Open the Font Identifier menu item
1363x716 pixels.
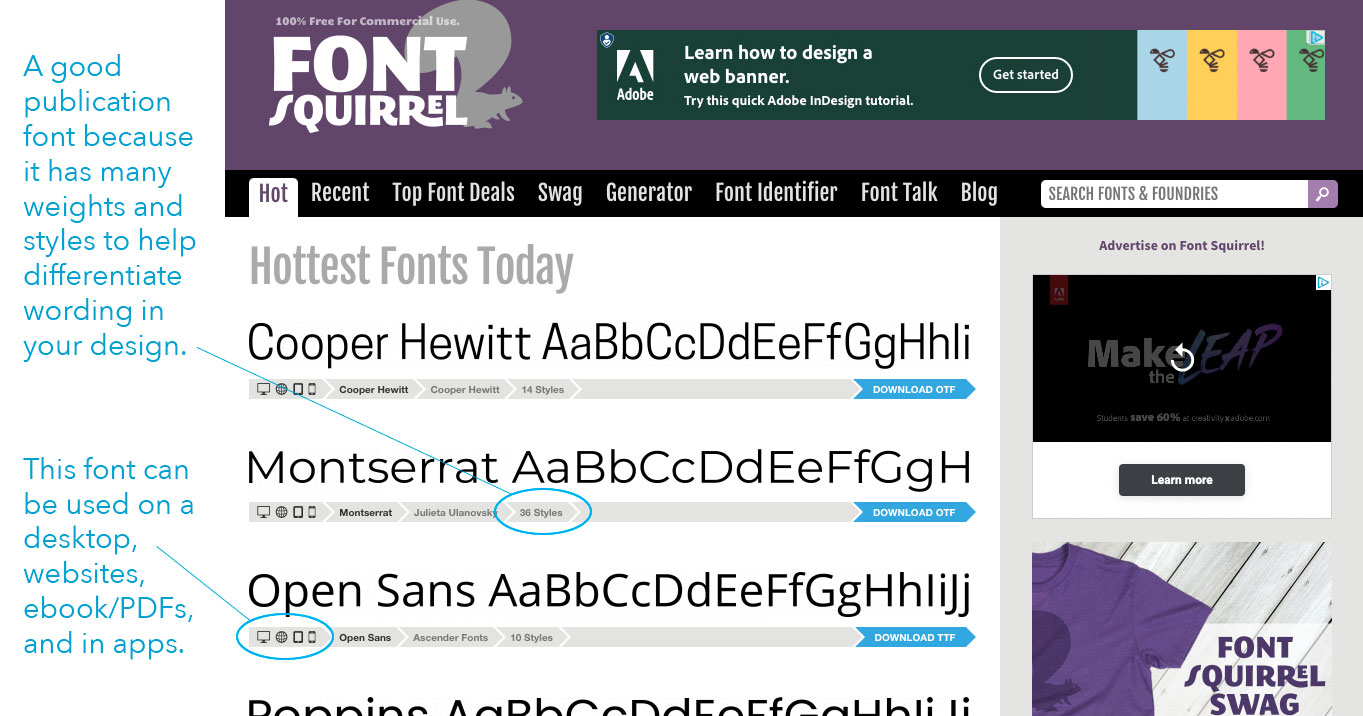click(x=776, y=192)
